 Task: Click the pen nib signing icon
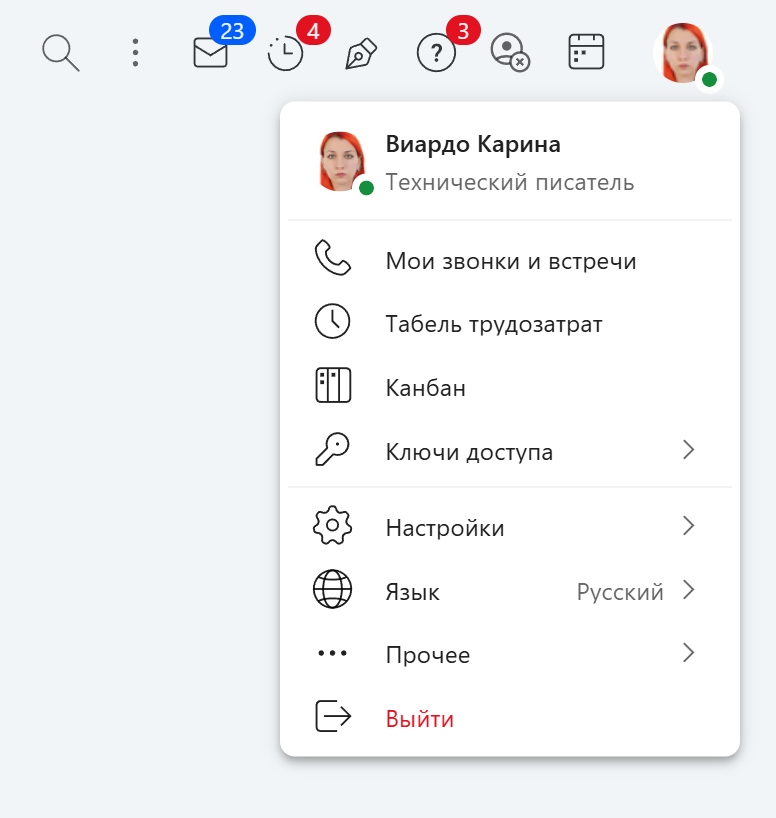(361, 53)
